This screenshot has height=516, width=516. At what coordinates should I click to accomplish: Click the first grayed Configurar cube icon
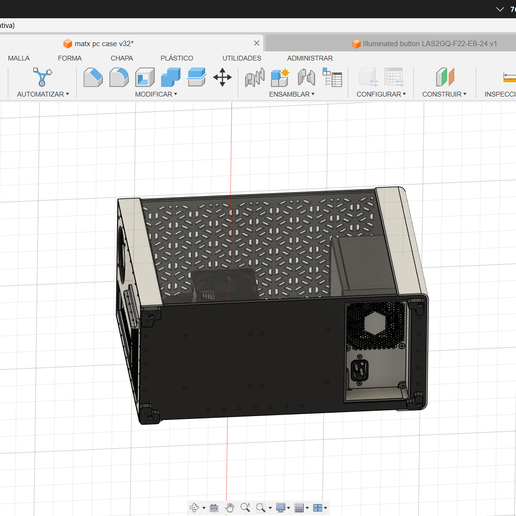point(368,77)
